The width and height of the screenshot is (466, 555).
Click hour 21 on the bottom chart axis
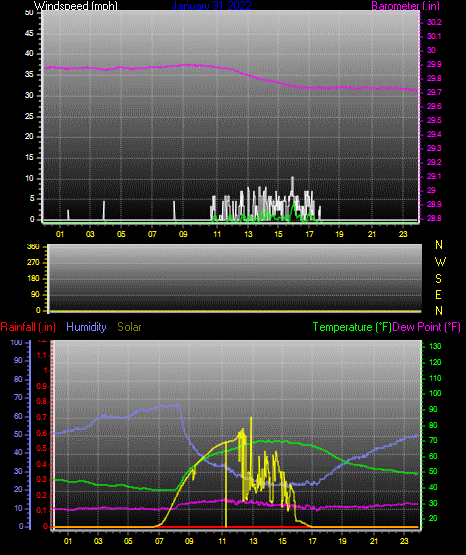coord(374,541)
